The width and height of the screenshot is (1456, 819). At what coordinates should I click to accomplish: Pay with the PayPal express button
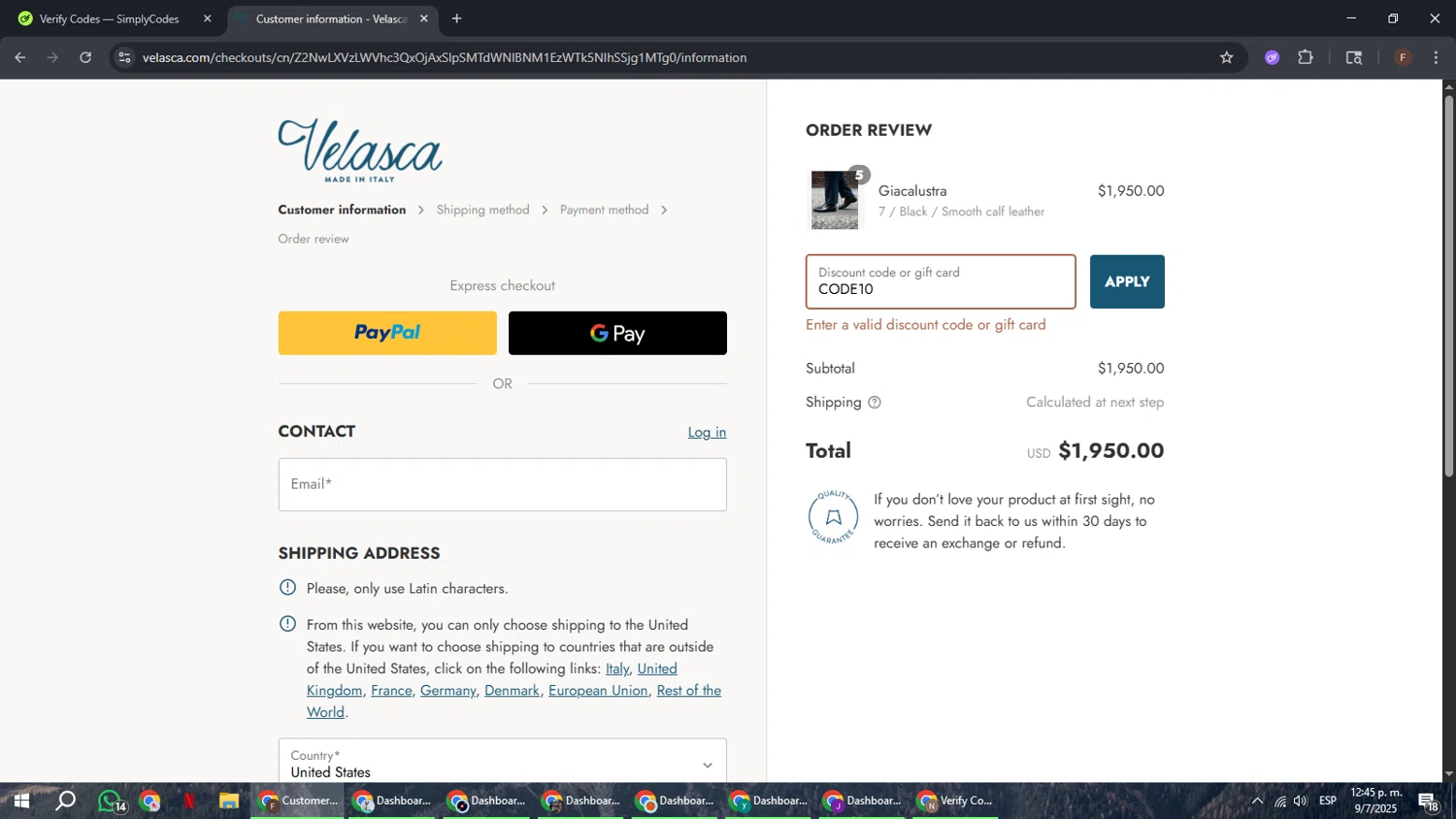tap(387, 333)
